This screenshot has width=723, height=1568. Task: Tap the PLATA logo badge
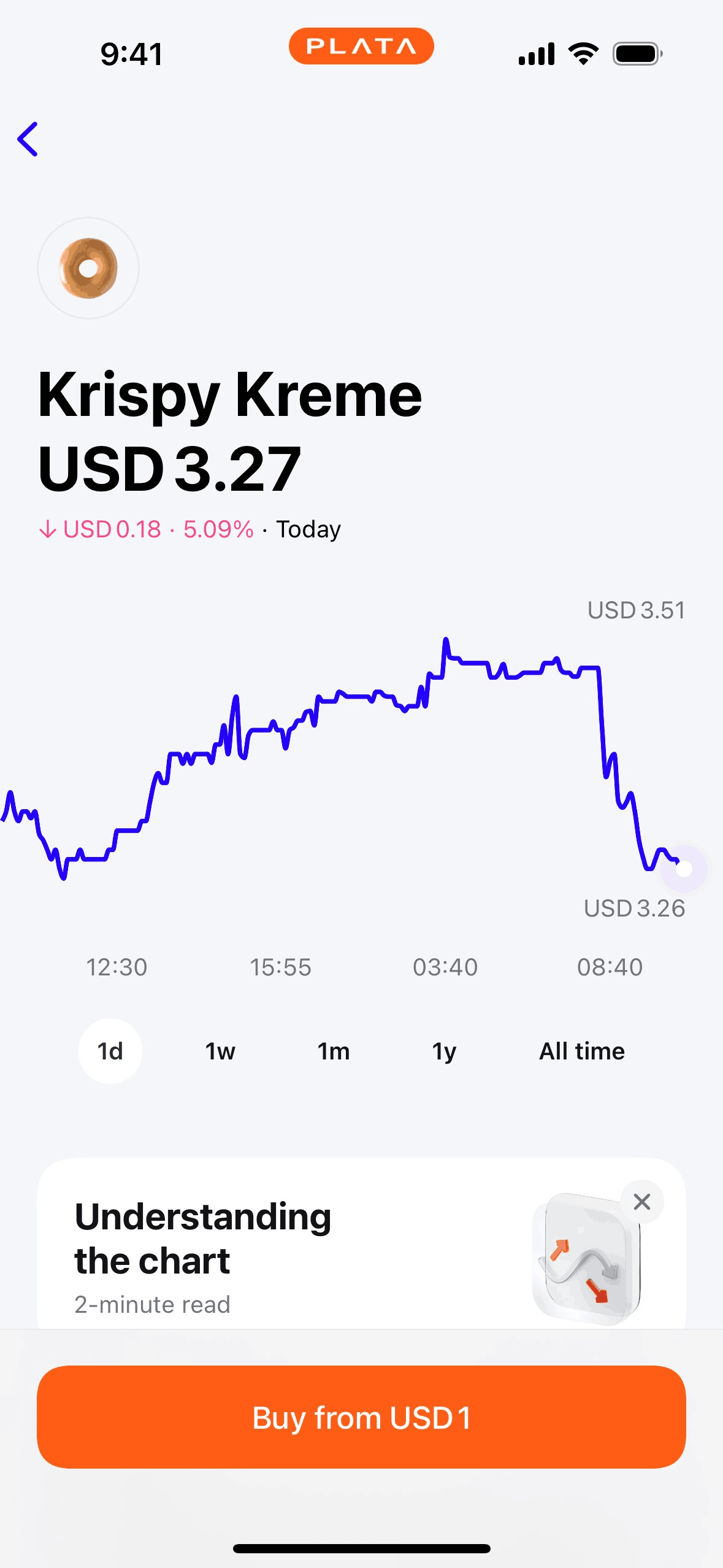click(361, 46)
